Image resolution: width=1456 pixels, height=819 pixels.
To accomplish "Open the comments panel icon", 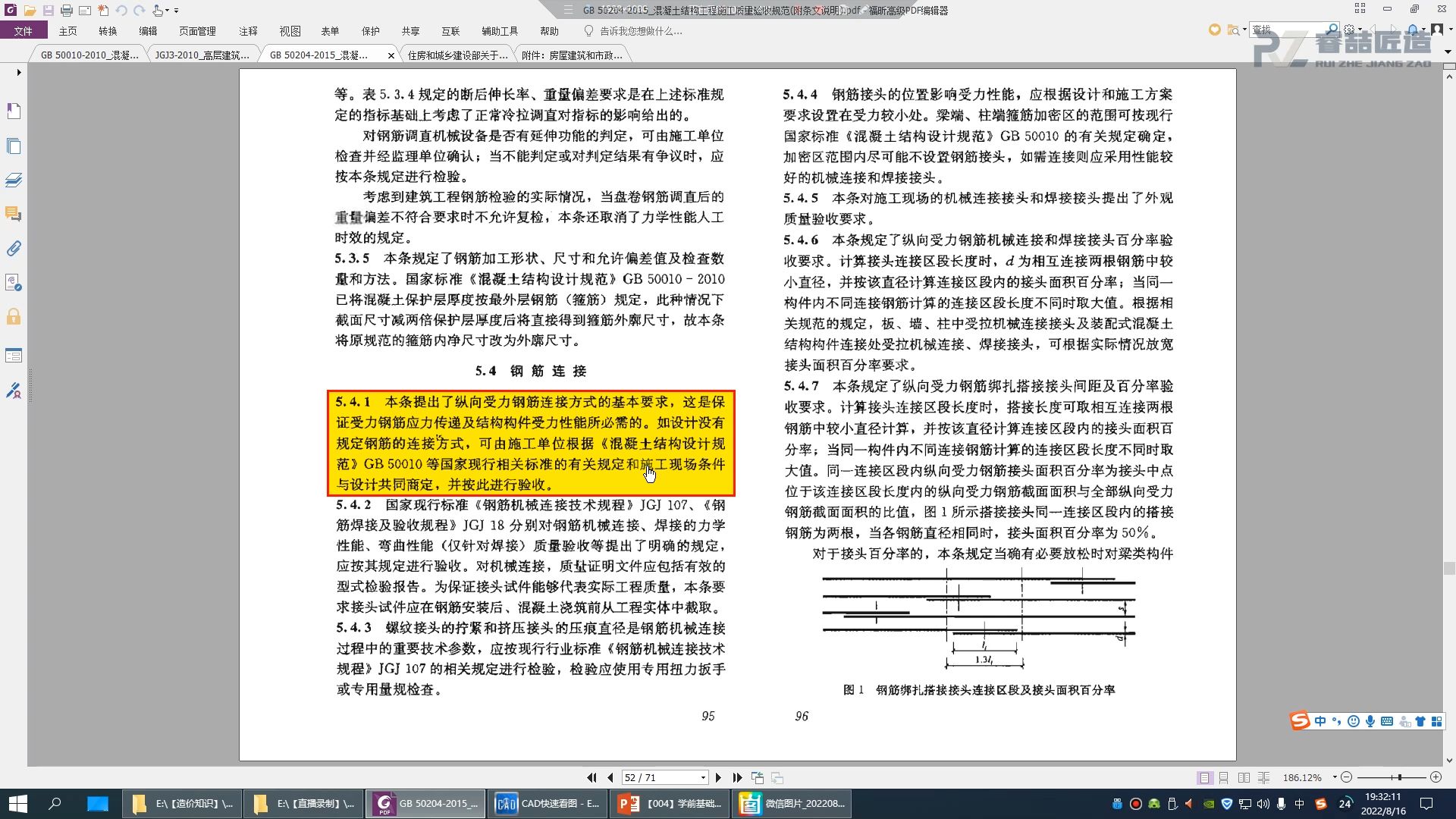I will coord(13,214).
